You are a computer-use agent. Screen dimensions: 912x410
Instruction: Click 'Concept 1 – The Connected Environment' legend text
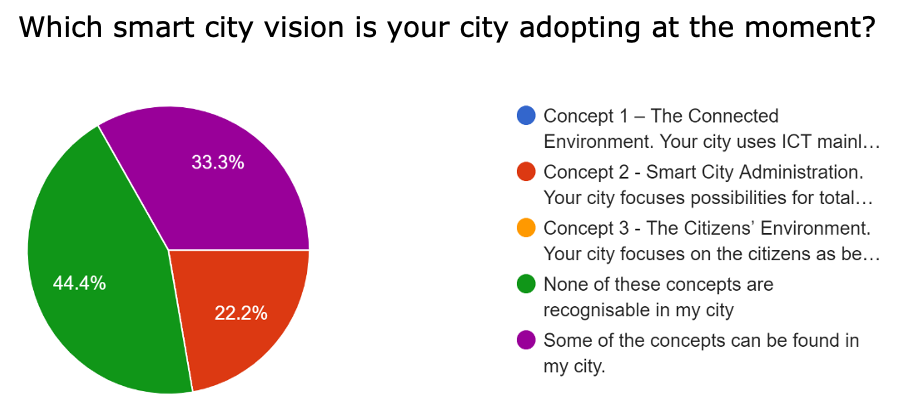tap(660, 116)
